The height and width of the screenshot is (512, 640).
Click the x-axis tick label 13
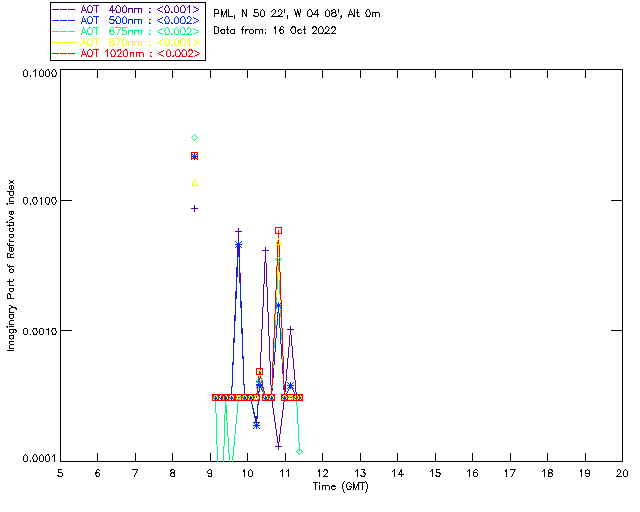pos(360,473)
